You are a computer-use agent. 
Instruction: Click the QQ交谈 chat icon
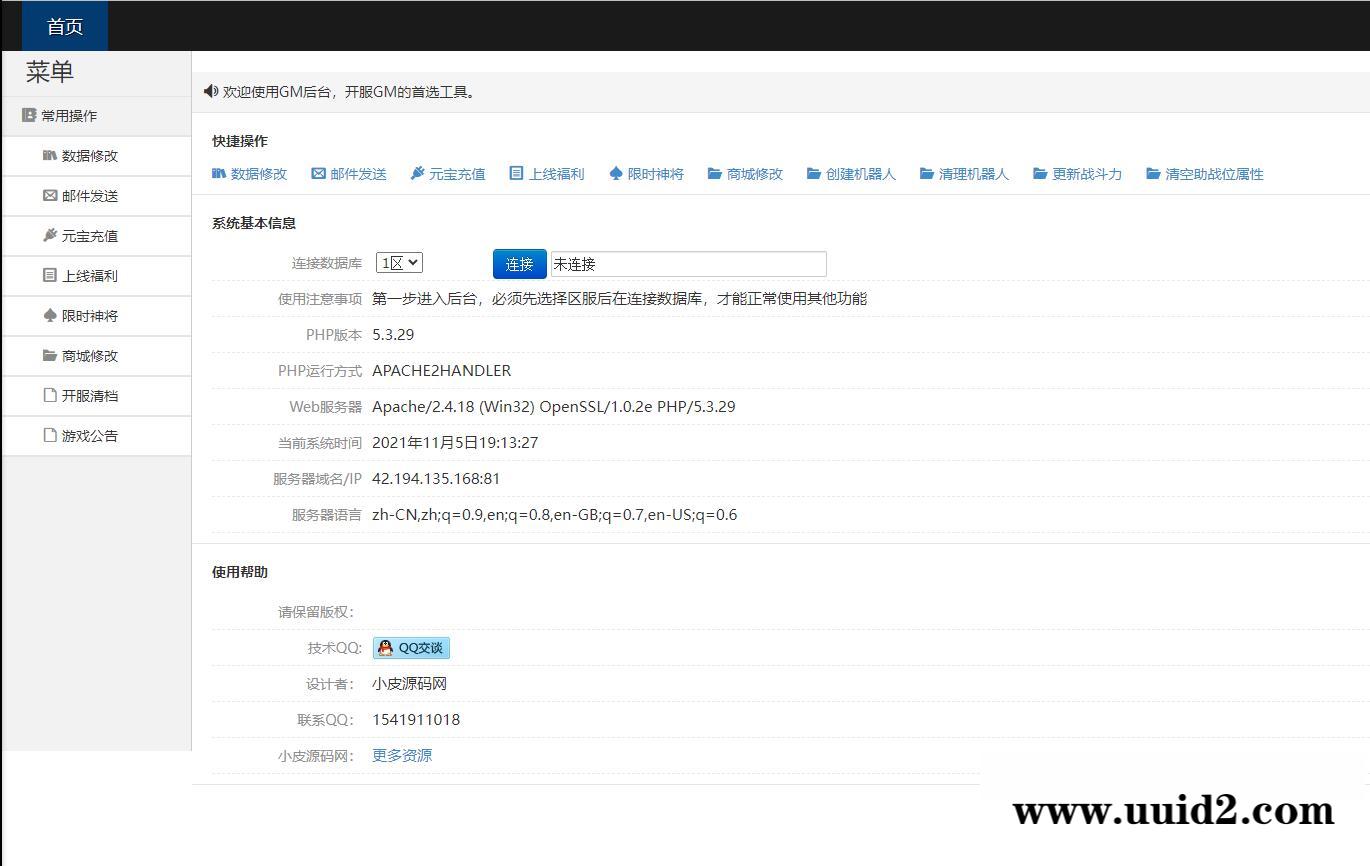410,647
